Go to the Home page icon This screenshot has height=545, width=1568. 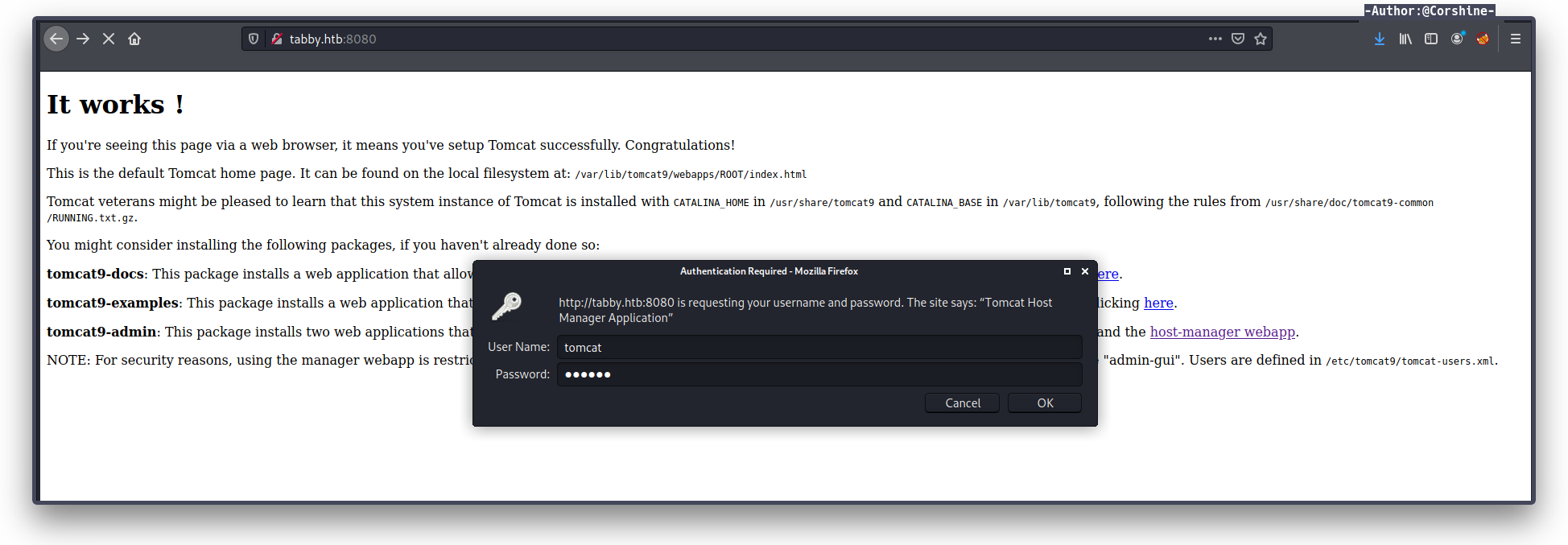134,39
